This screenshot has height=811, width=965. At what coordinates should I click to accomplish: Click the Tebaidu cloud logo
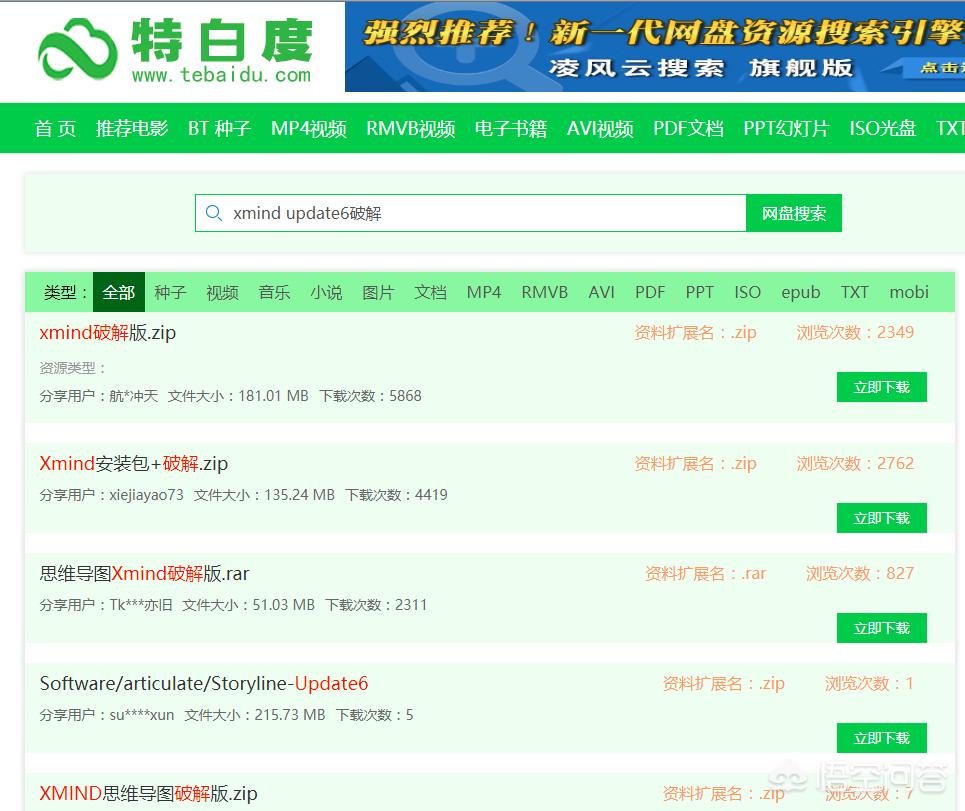point(78,49)
